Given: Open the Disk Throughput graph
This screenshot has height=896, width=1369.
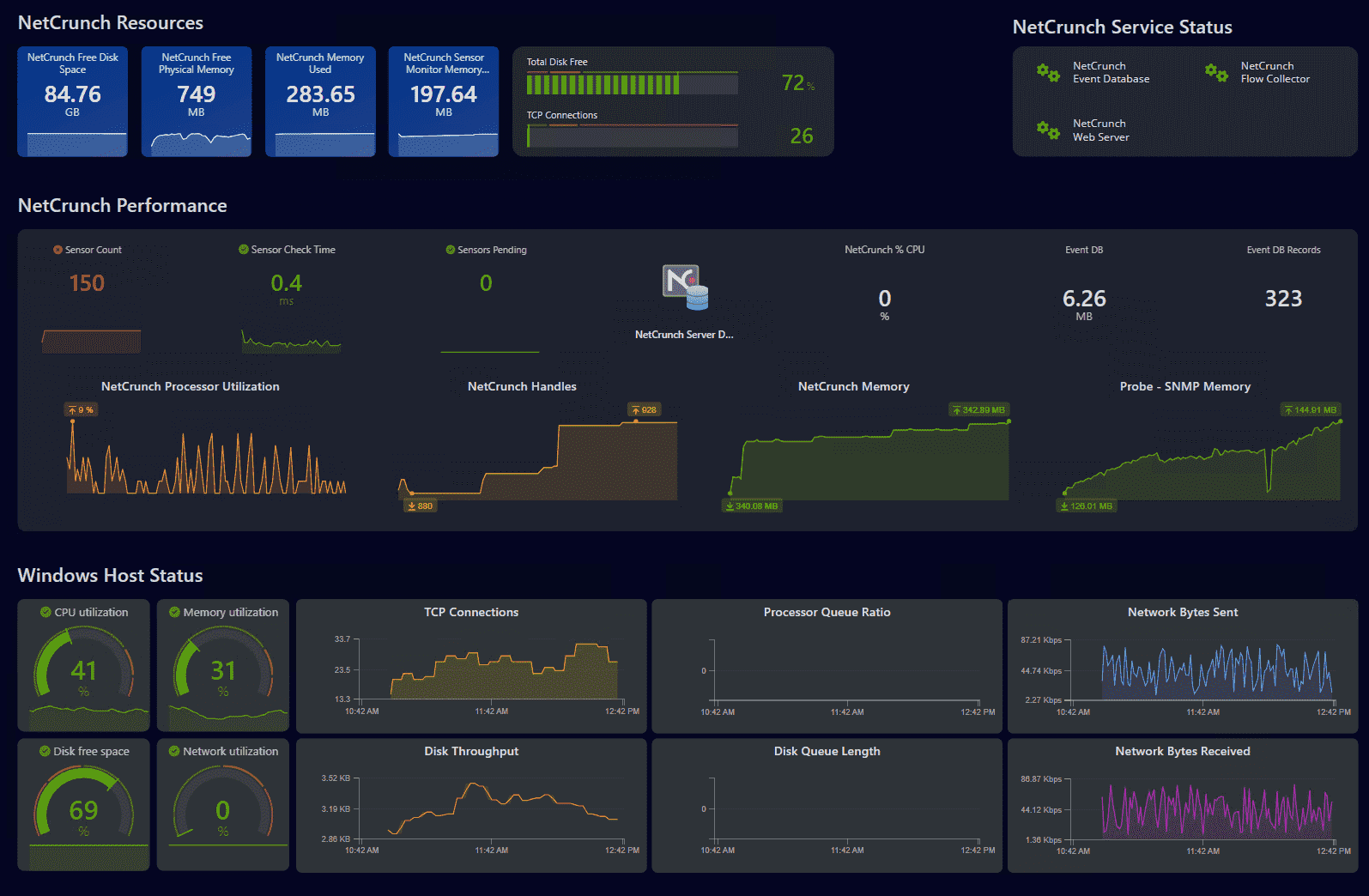Looking at the screenshot, I should (471, 805).
